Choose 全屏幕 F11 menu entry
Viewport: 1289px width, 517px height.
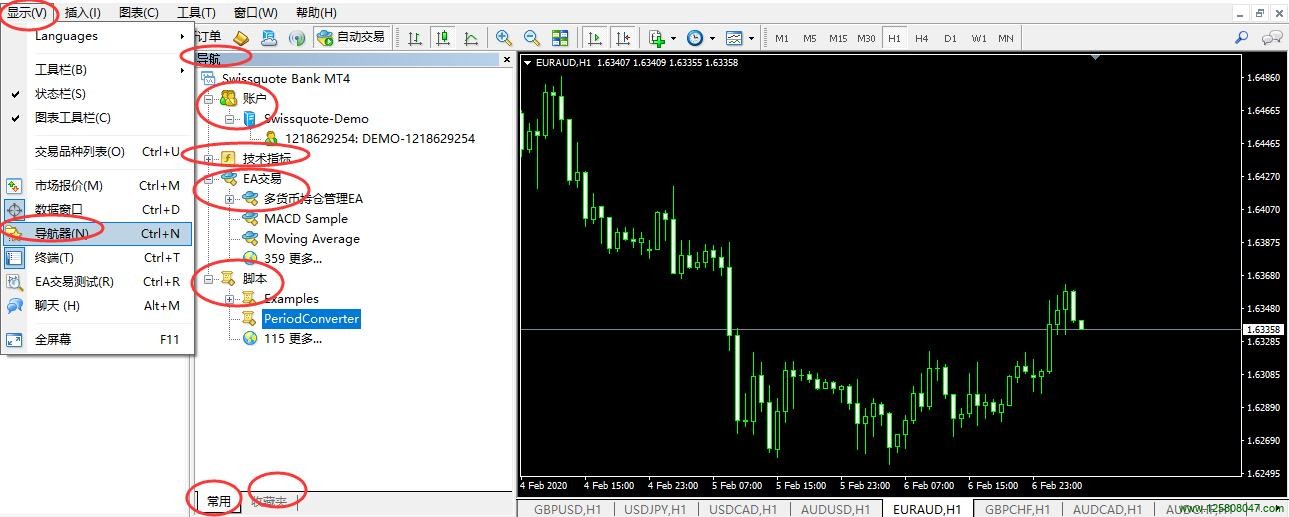click(x=98, y=339)
